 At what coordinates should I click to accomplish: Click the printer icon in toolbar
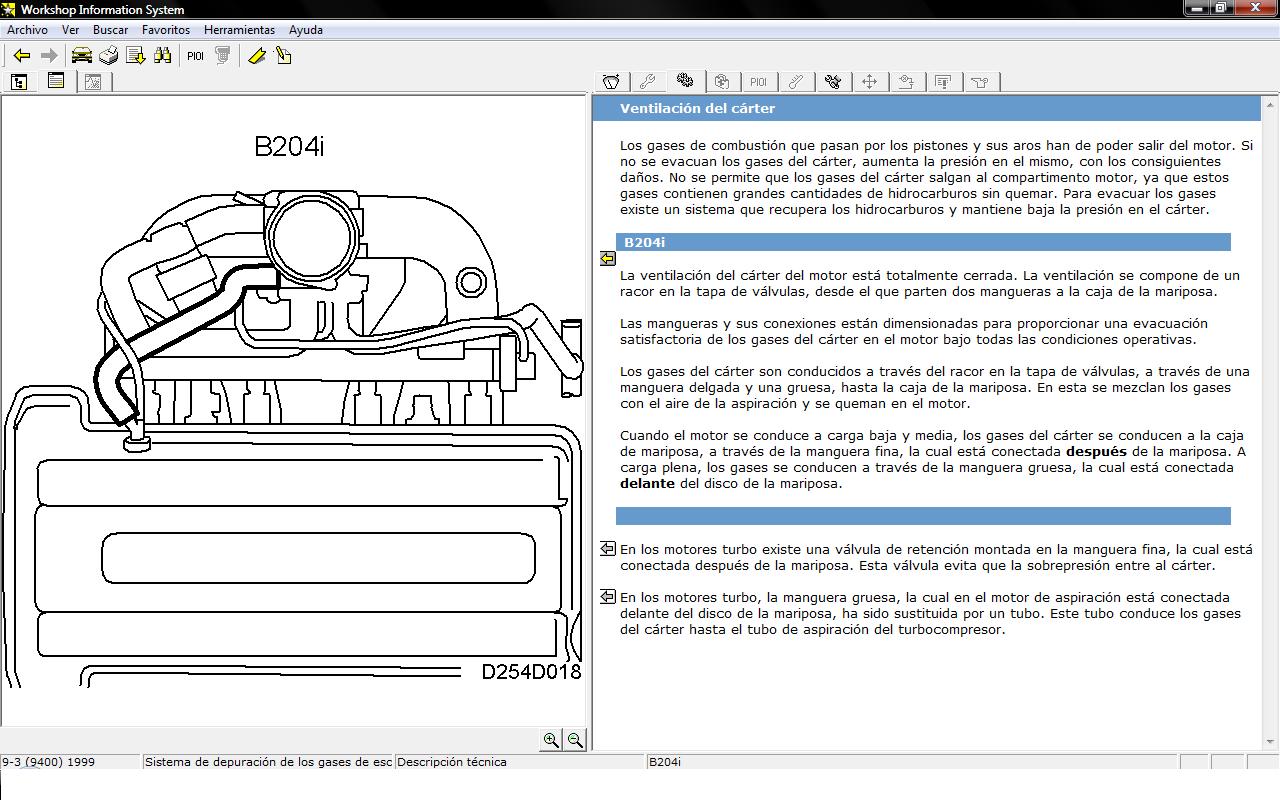coord(109,56)
